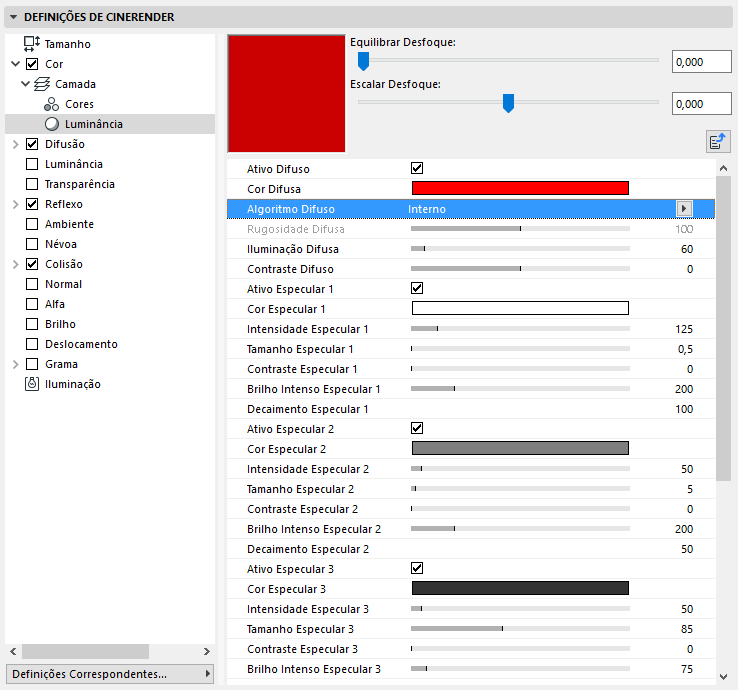Image resolution: width=738 pixels, height=690 pixels.
Task: Enable the Luminância channel checkbox
Action: 32,164
